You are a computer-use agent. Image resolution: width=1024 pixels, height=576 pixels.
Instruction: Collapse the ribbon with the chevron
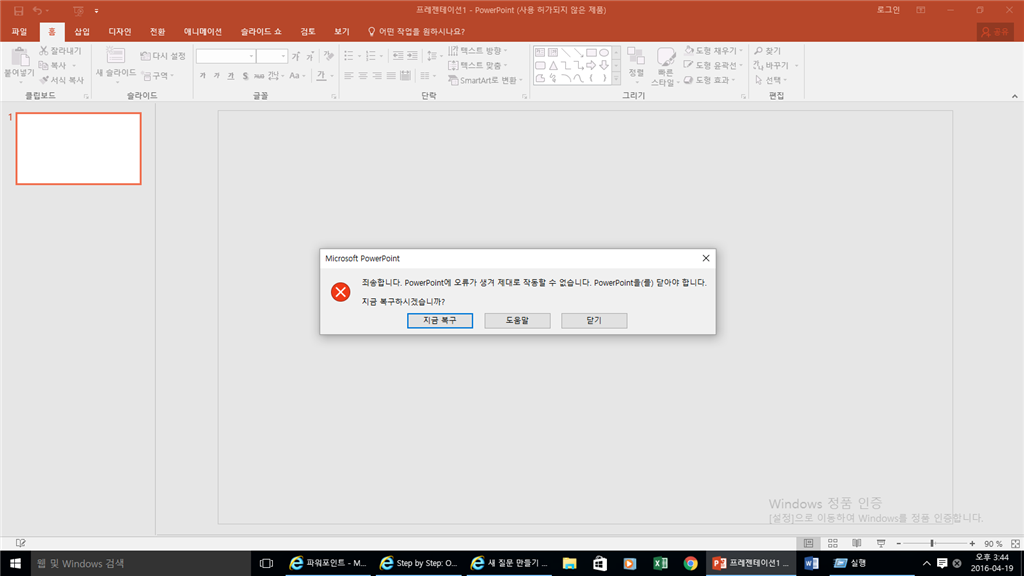tap(1014, 96)
